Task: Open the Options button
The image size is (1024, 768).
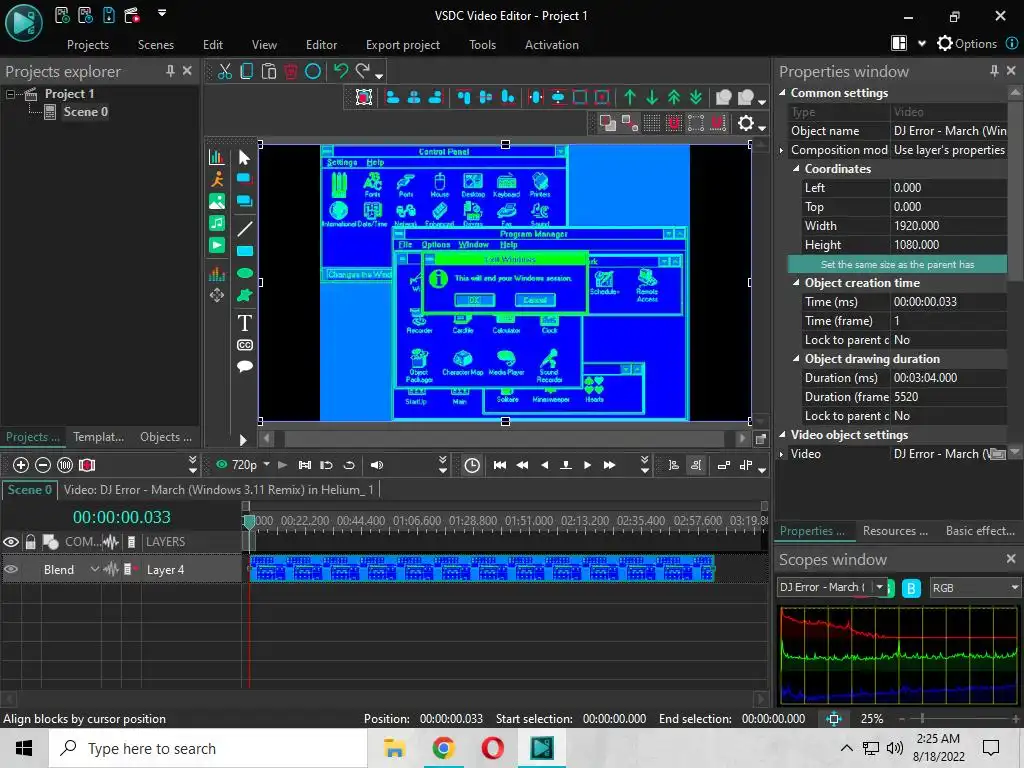Action: coord(967,44)
